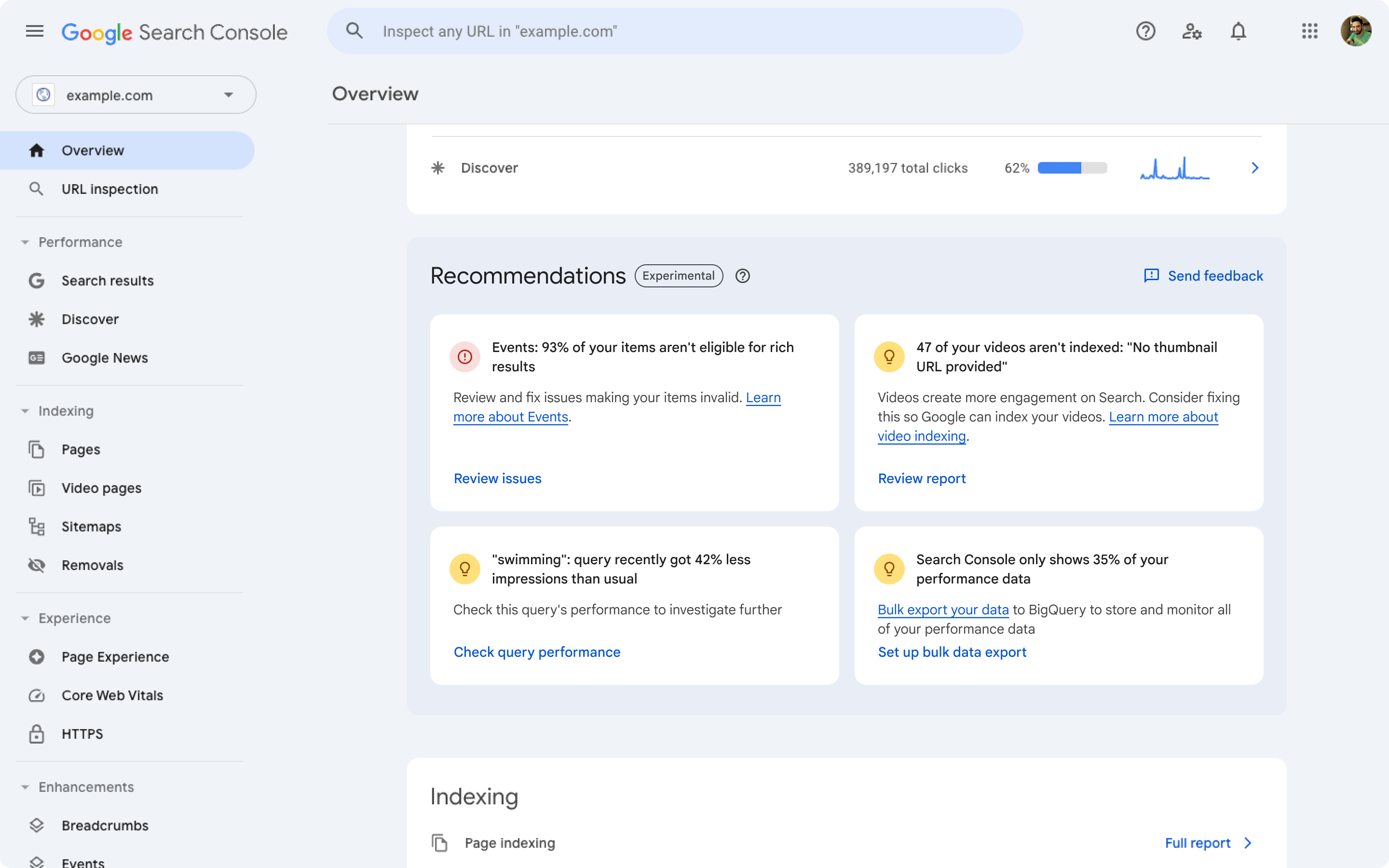Click the Bulk export your data link
This screenshot has height=868, width=1389.
[943, 610]
